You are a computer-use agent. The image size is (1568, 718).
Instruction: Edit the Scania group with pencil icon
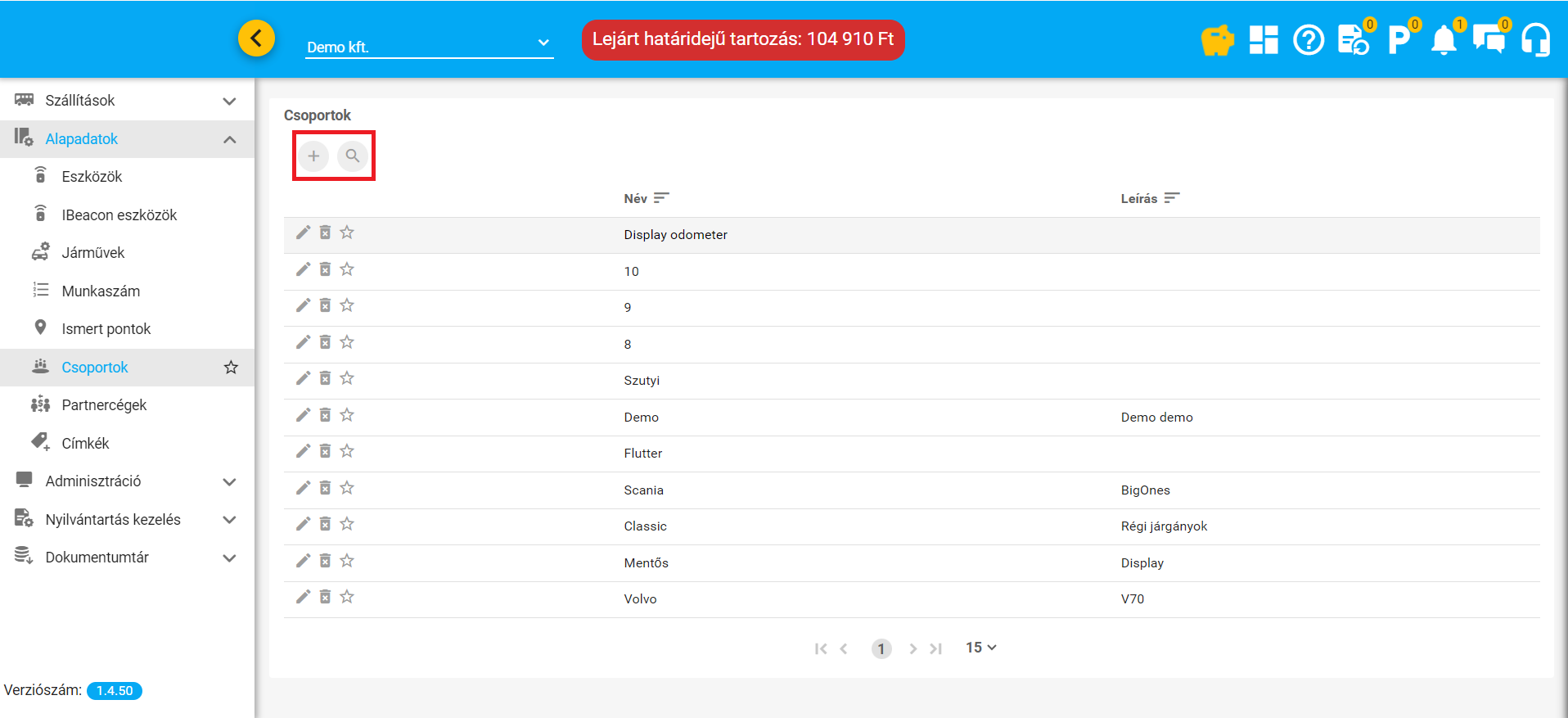pyautogui.click(x=303, y=488)
